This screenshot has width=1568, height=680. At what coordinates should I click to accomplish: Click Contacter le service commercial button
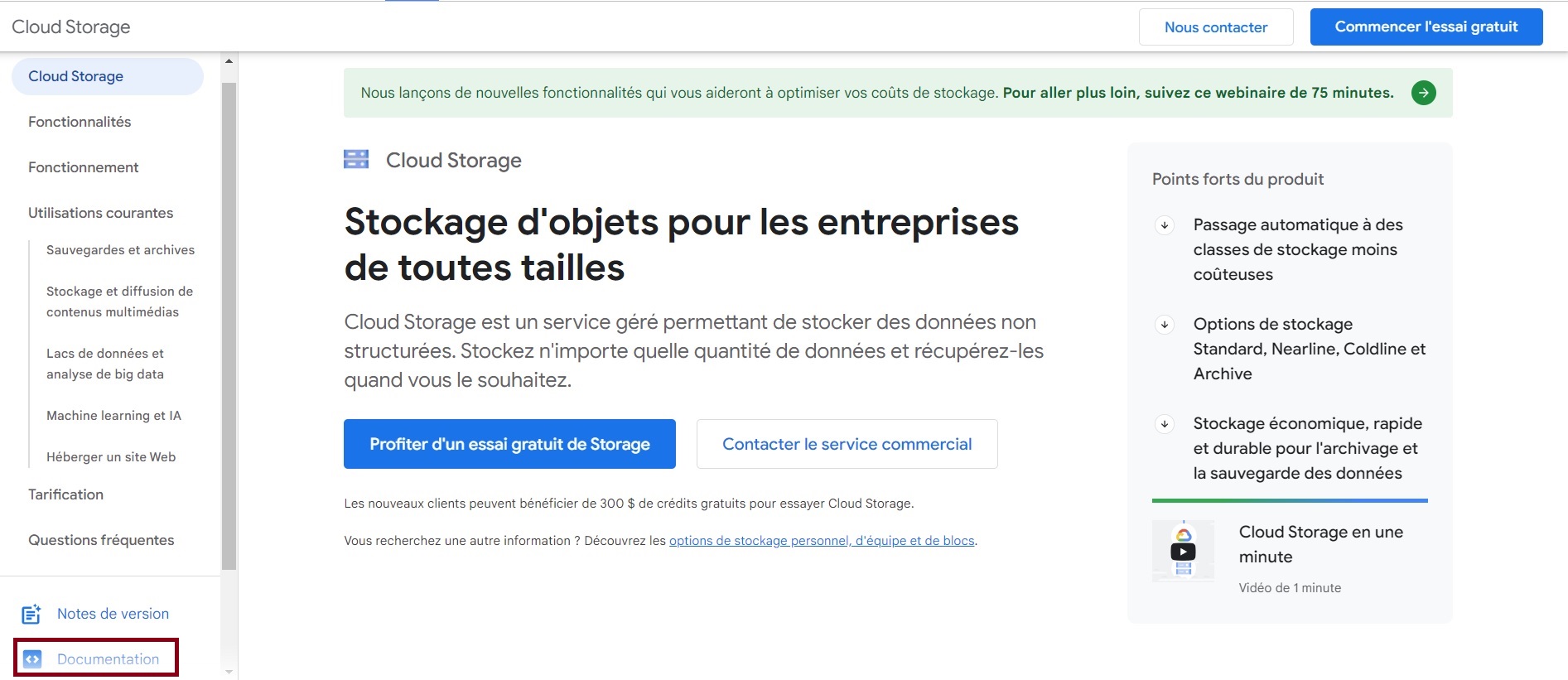point(847,444)
